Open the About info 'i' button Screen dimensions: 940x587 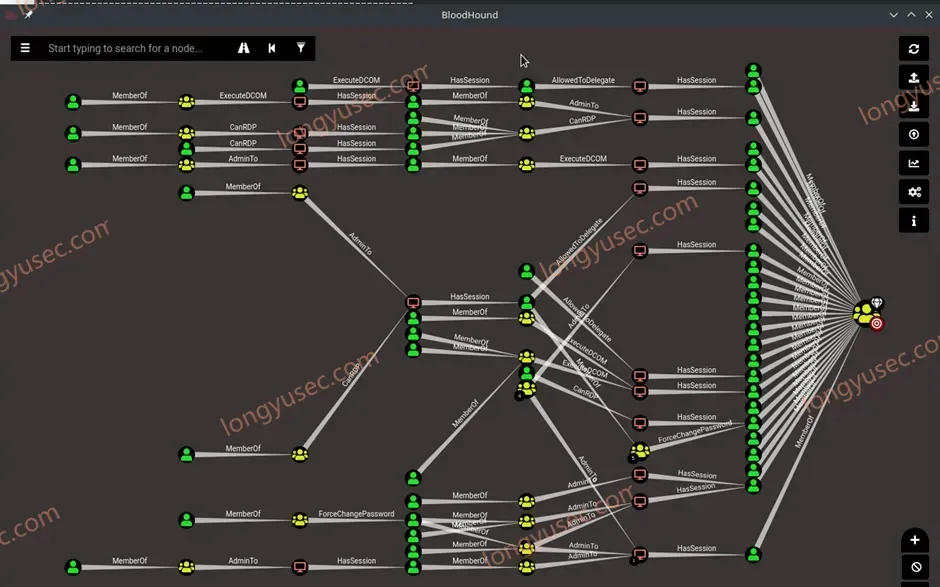(x=914, y=221)
